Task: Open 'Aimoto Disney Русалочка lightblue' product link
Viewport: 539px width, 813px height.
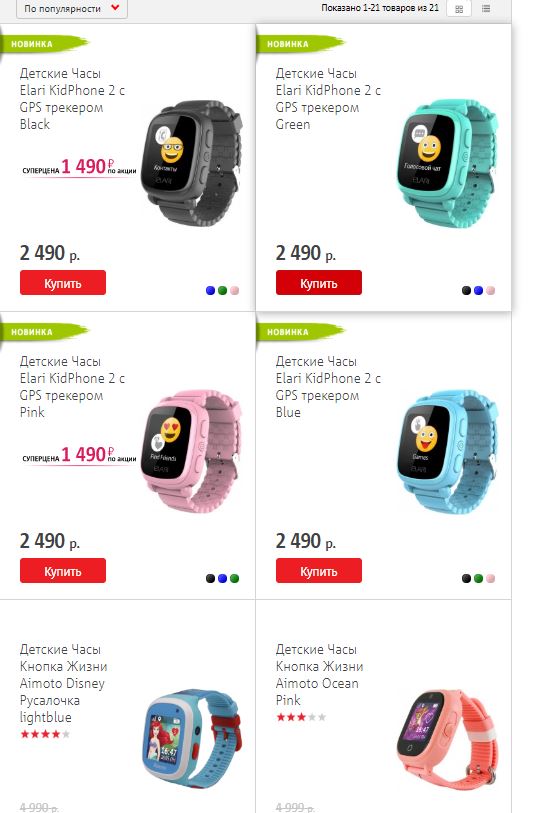Action: (x=63, y=683)
